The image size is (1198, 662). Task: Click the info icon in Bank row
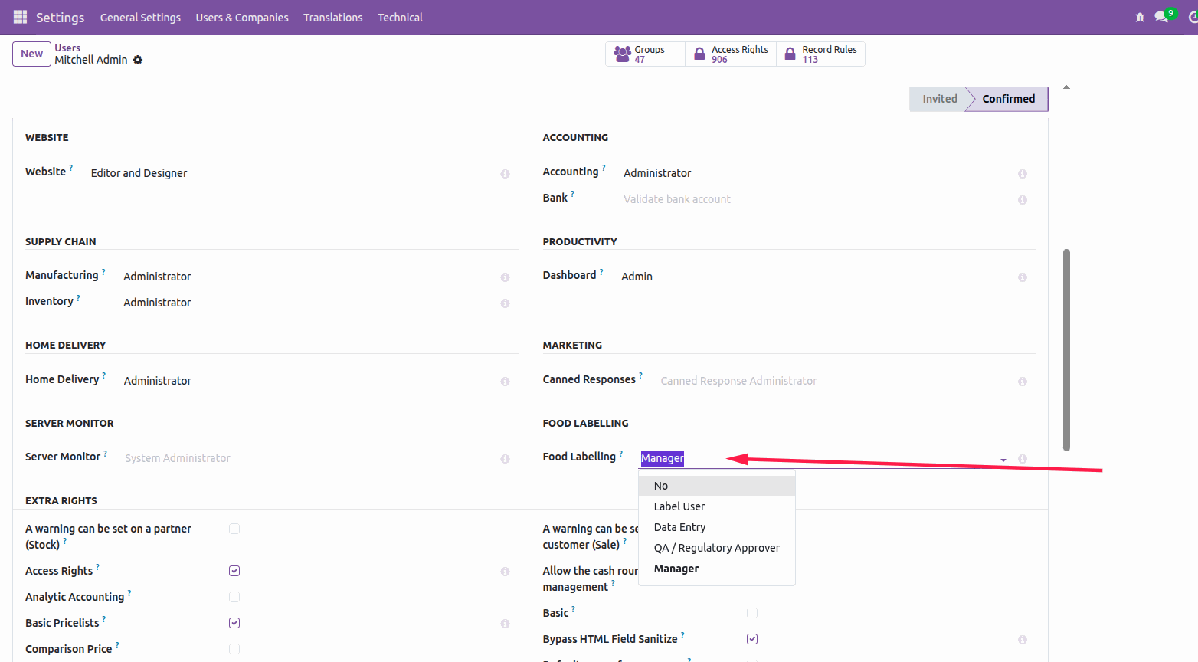click(1022, 200)
